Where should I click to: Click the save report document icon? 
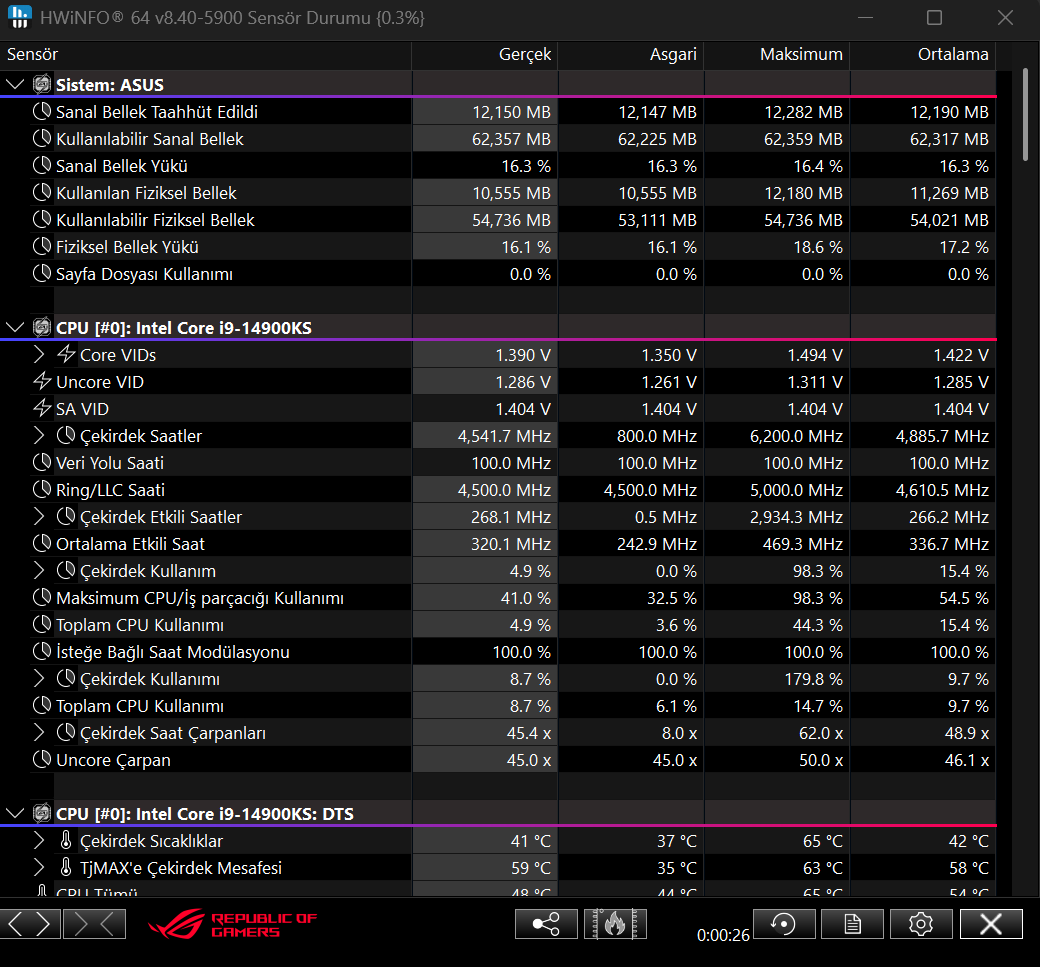(852, 924)
